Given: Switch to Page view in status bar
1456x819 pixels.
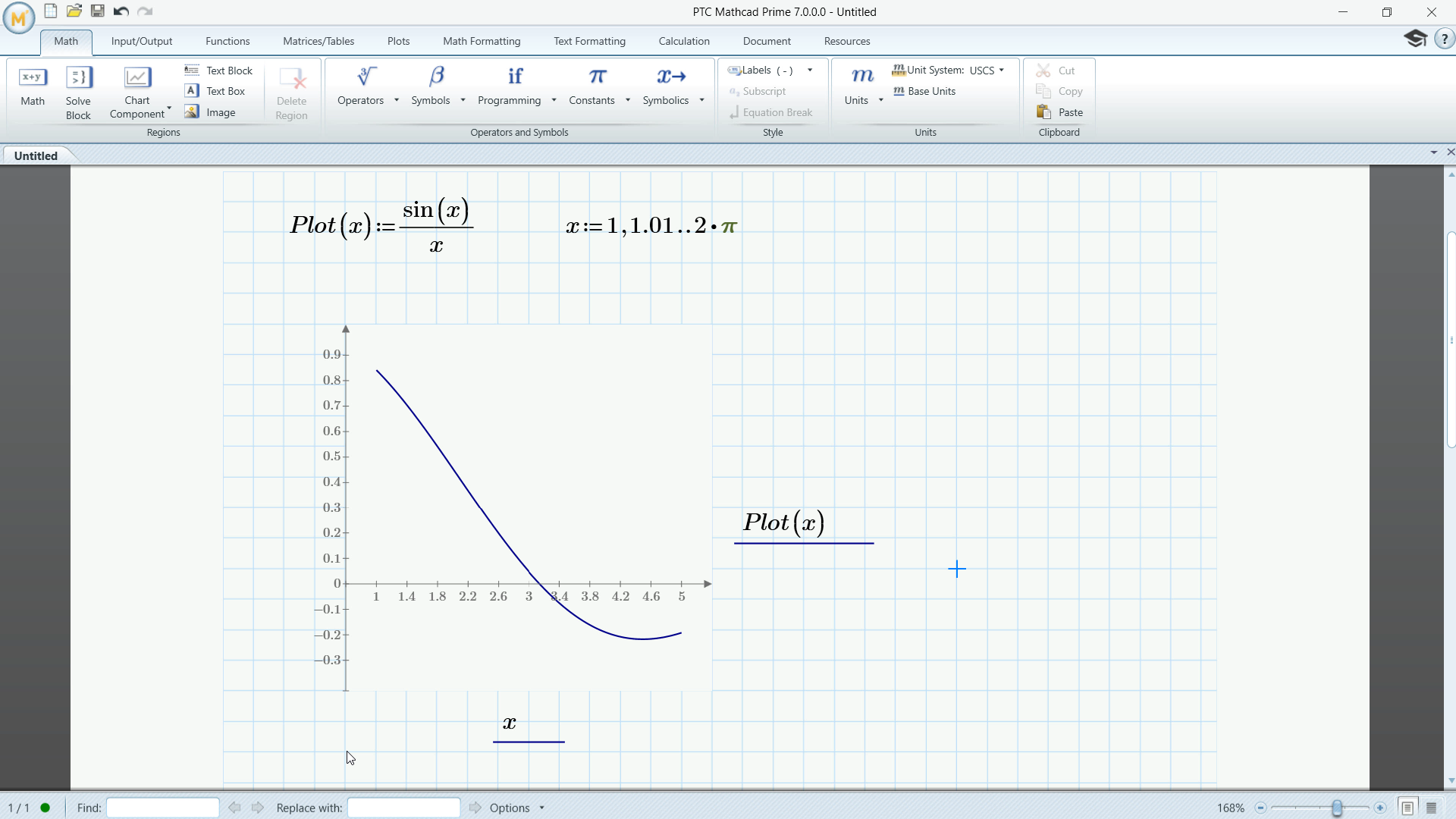Looking at the screenshot, I should tap(1407, 808).
